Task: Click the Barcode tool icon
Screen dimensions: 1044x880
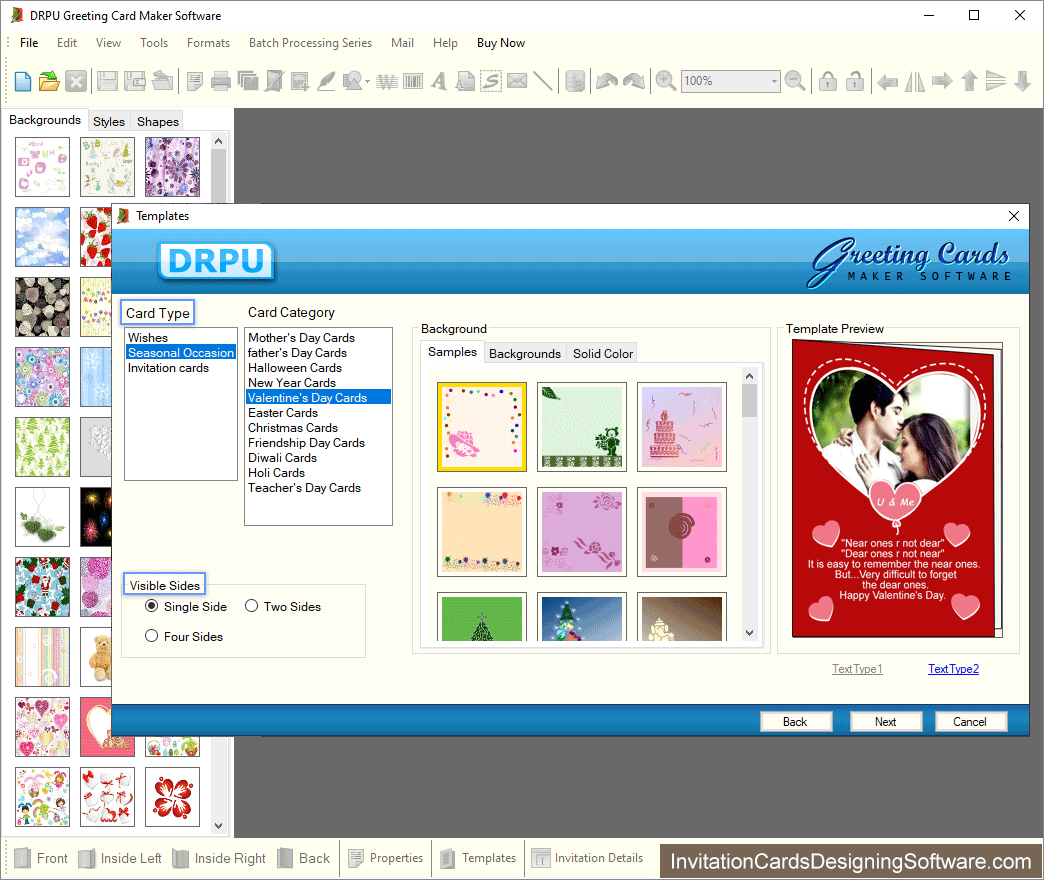Action: pos(413,81)
